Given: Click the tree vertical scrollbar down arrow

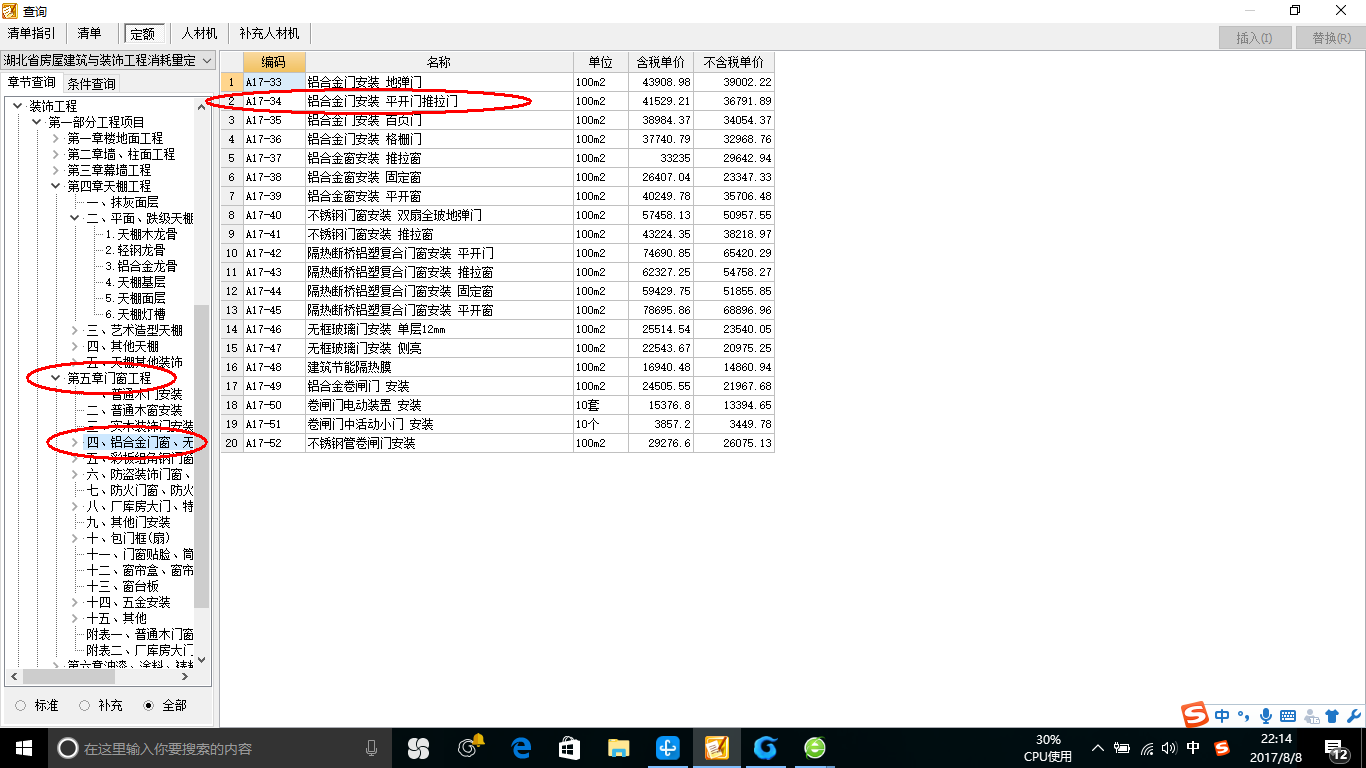Looking at the screenshot, I should click(202, 659).
